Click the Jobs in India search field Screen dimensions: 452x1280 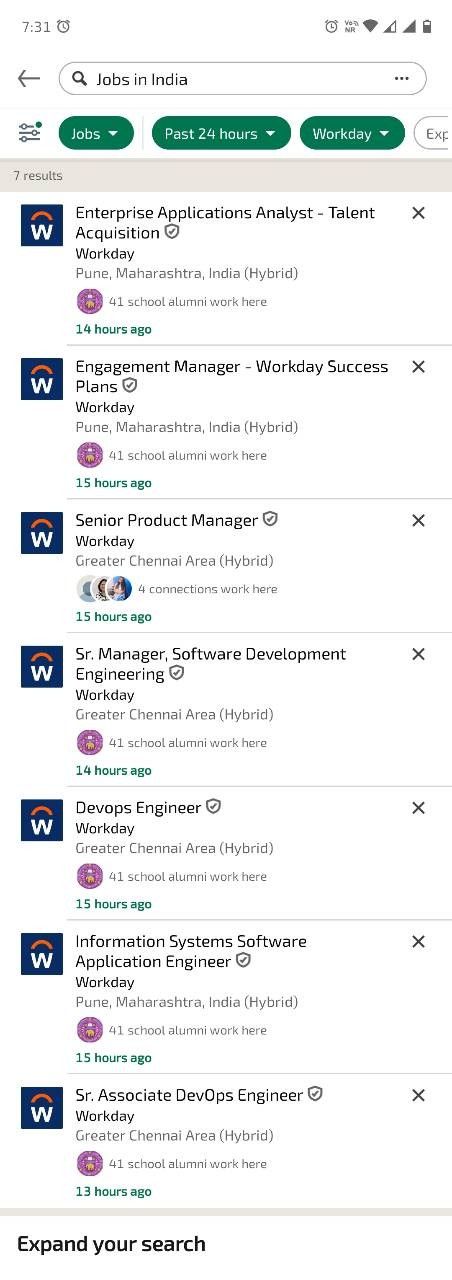(x=243, y=79)
